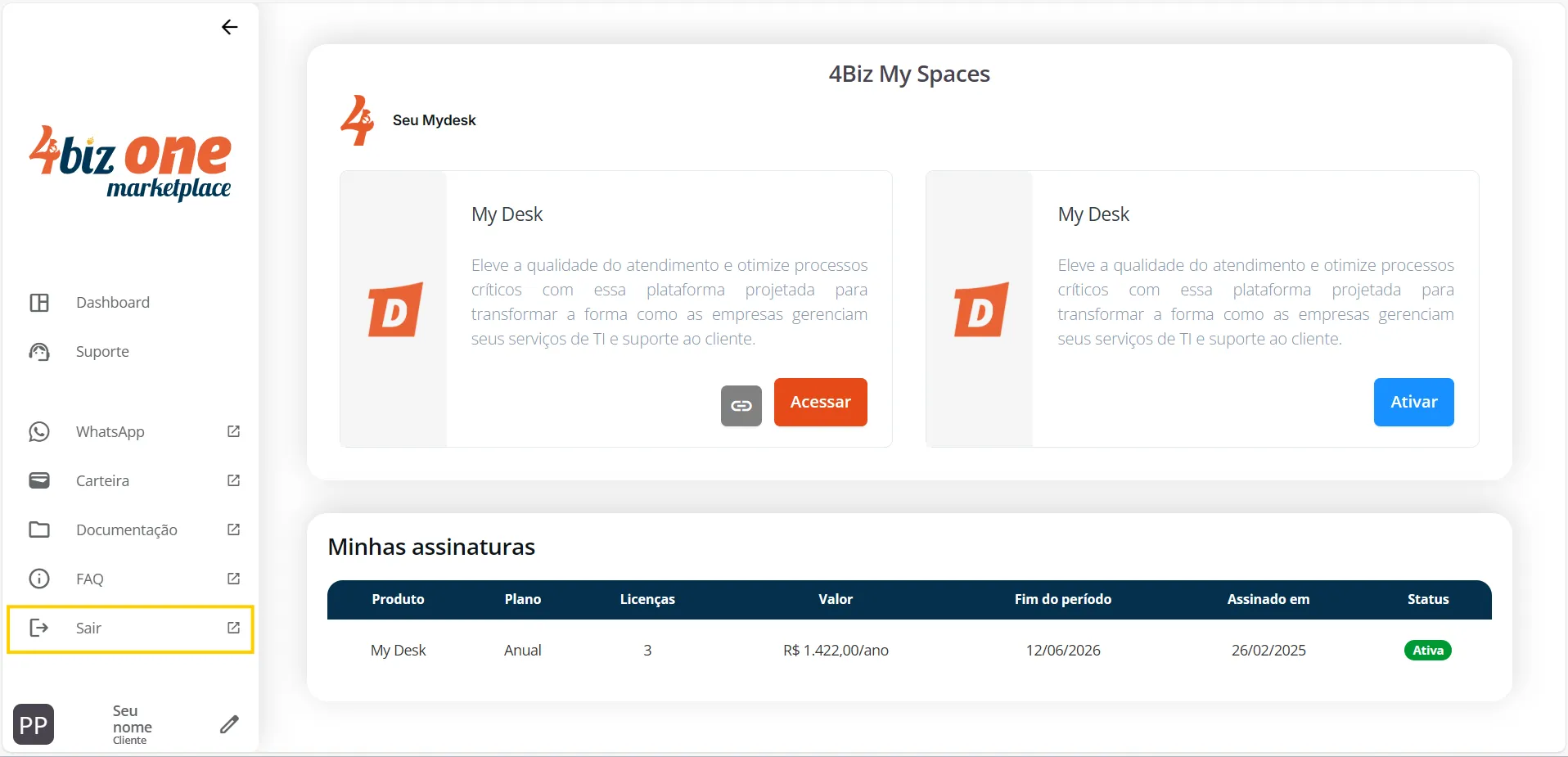Click the external link icon beside Sair
The height and width of the screenshot is (757, 1568).
tap(233, 628)
